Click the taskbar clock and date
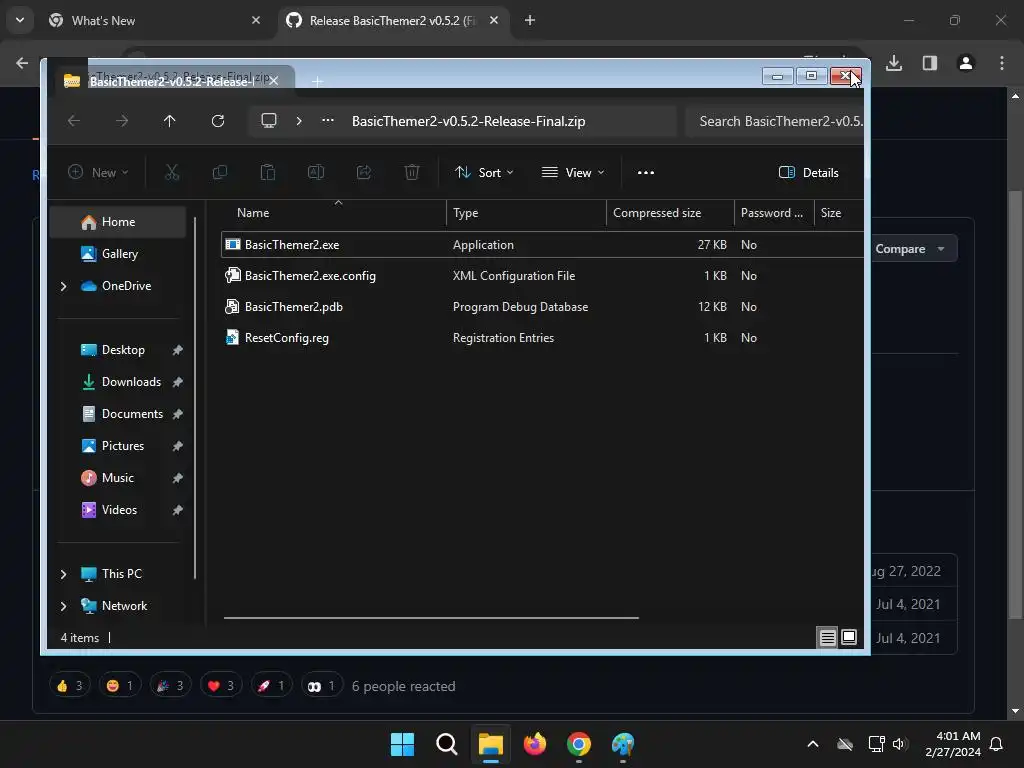 pos(953,744)
